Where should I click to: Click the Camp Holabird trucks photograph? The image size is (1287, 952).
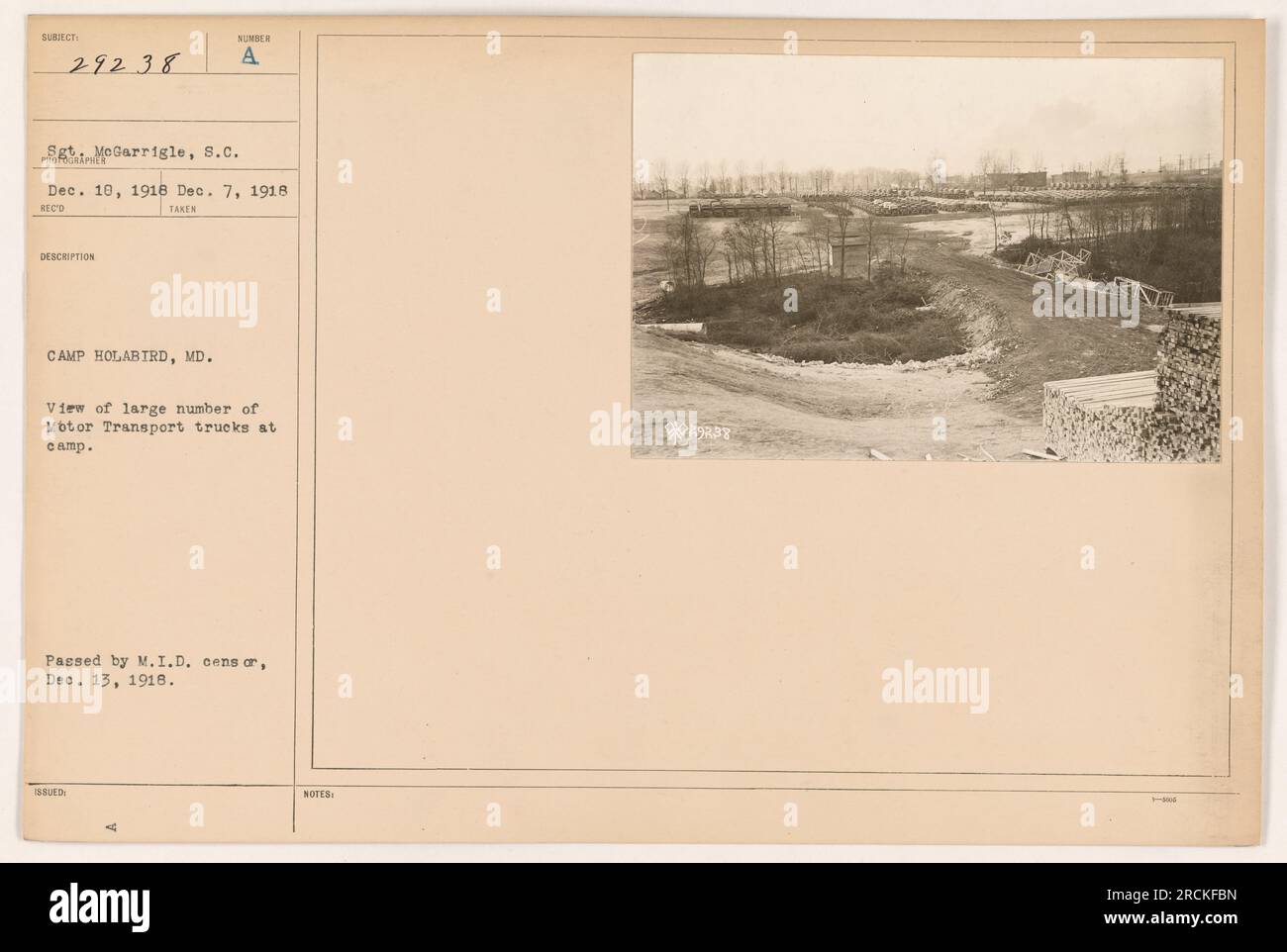pos(927,257)
